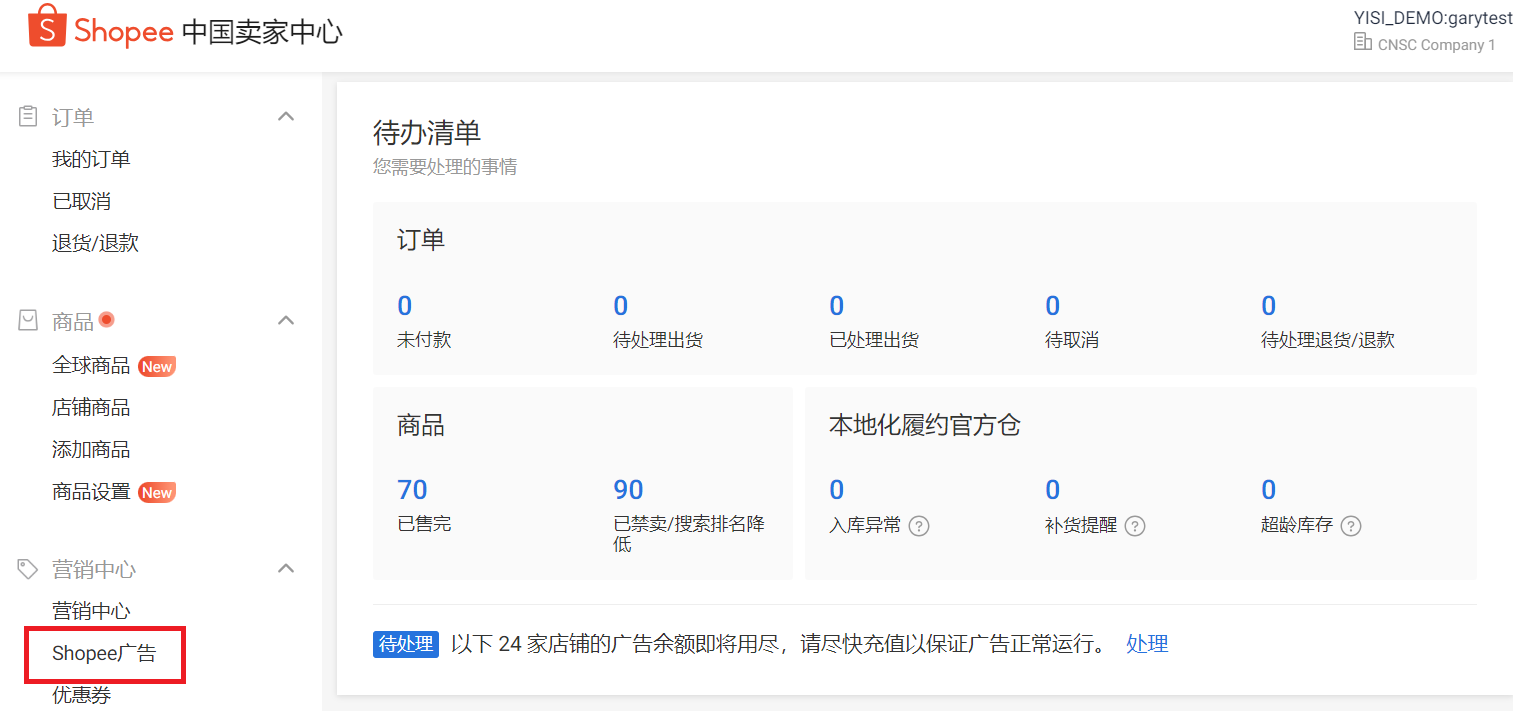
Task: Click the 待处理出货 count of 0
Action: (x=621, y=305)
